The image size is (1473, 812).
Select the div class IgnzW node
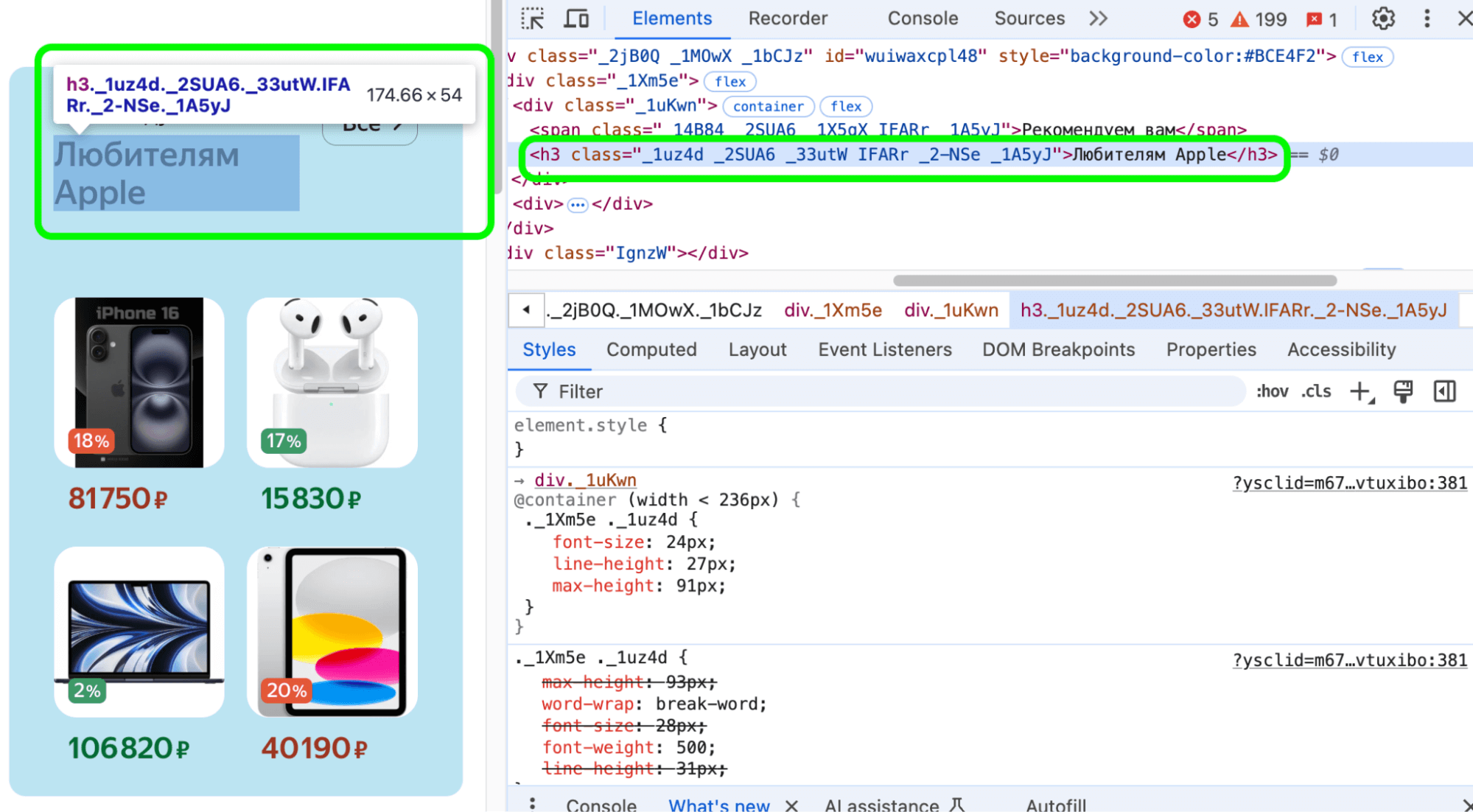(629, 253)
